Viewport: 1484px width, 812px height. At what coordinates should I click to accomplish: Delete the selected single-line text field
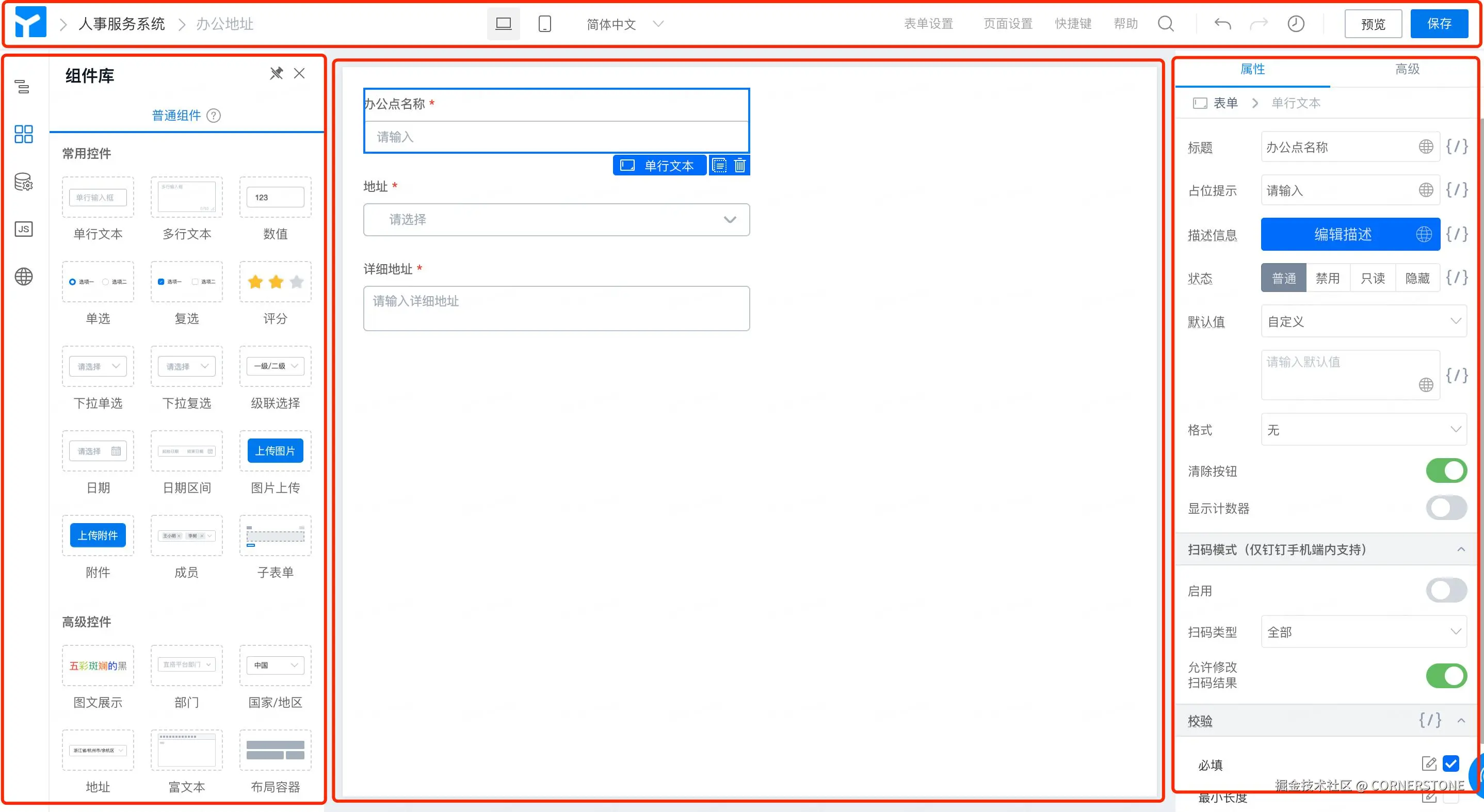(740, 166)
